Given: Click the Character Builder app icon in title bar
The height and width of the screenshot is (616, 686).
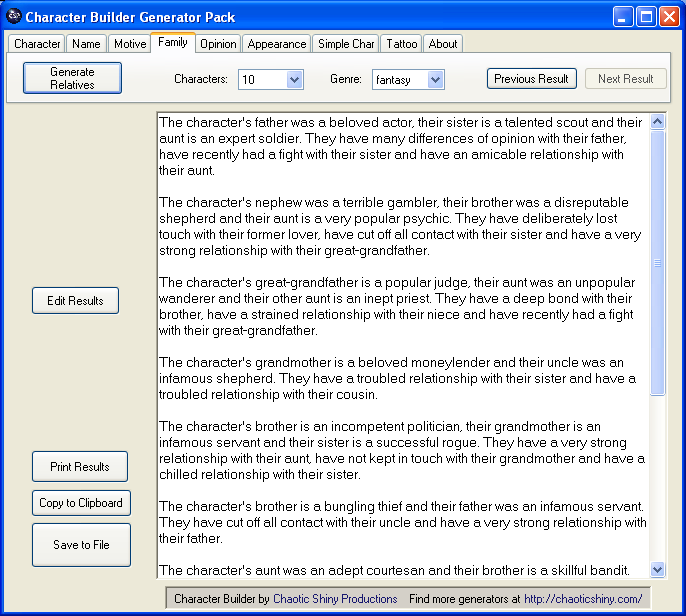Looking at the screenshot, I should 14,17.
